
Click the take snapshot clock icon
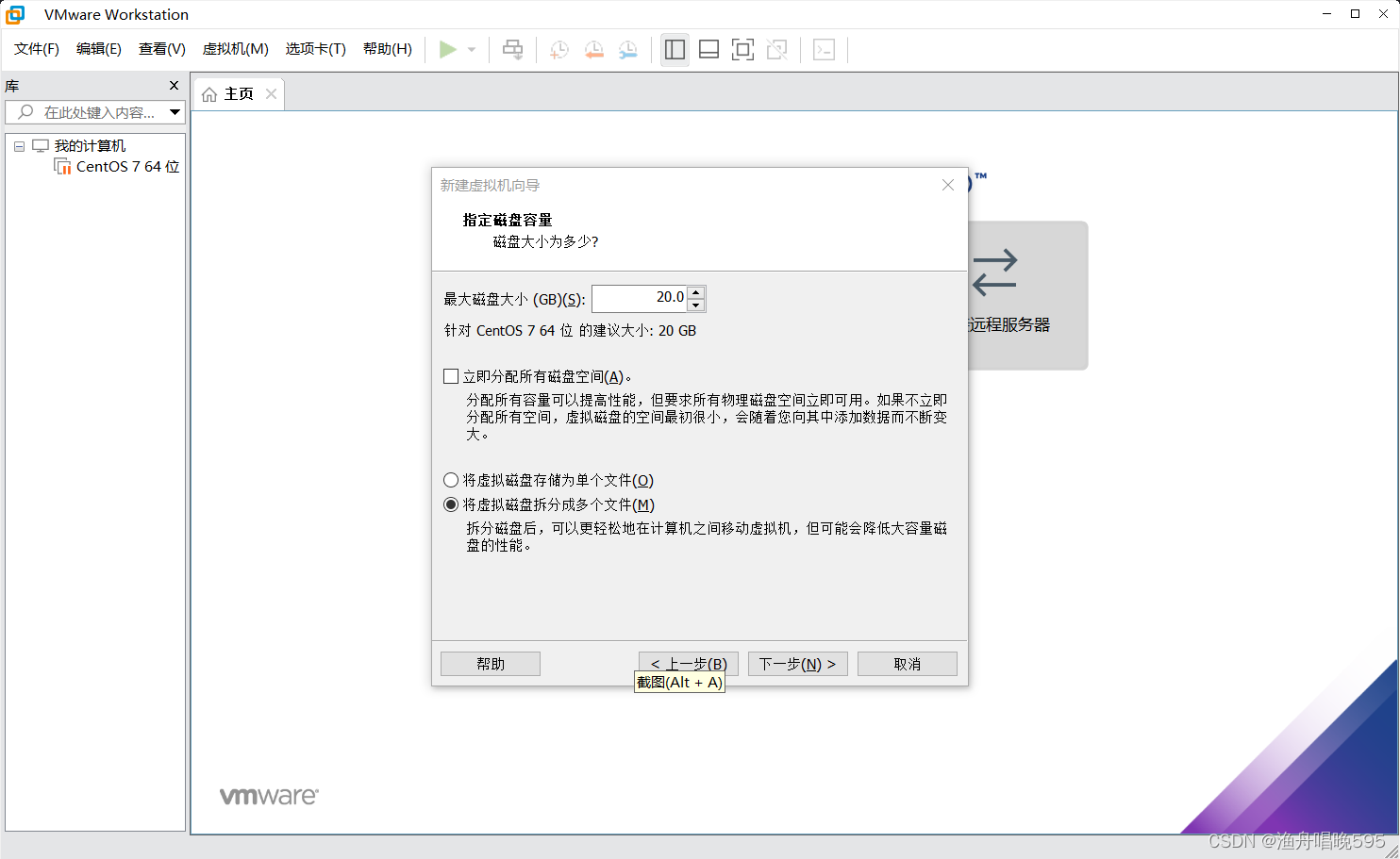(559, 50)
